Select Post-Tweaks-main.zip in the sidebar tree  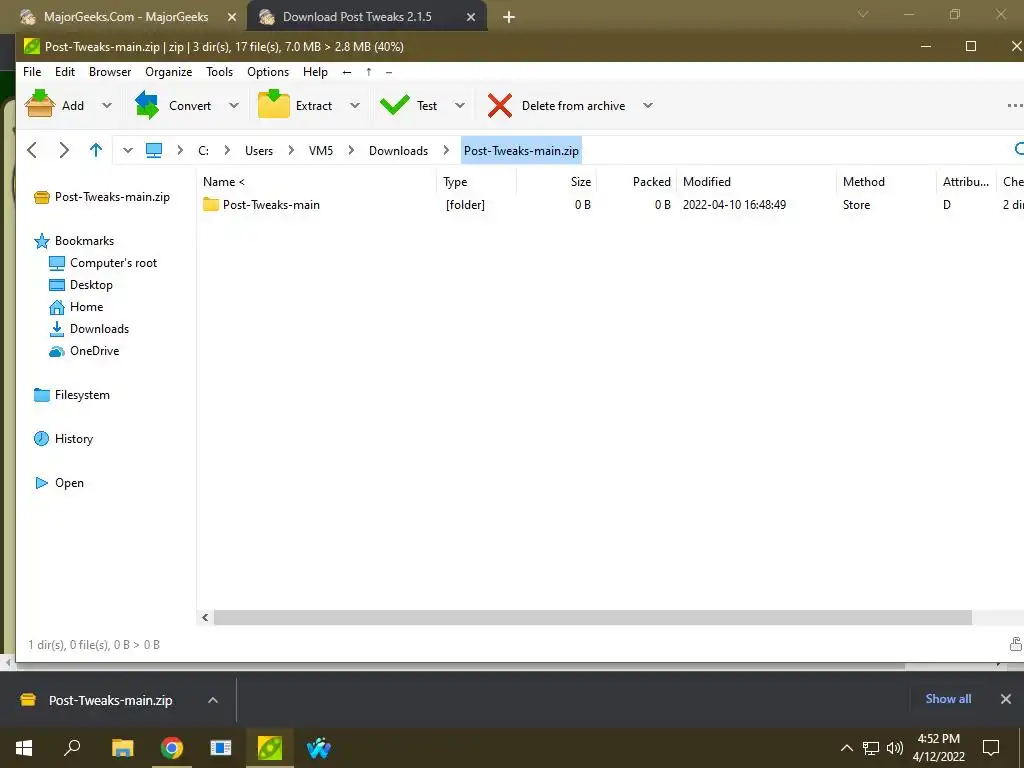tap(112, 197)
